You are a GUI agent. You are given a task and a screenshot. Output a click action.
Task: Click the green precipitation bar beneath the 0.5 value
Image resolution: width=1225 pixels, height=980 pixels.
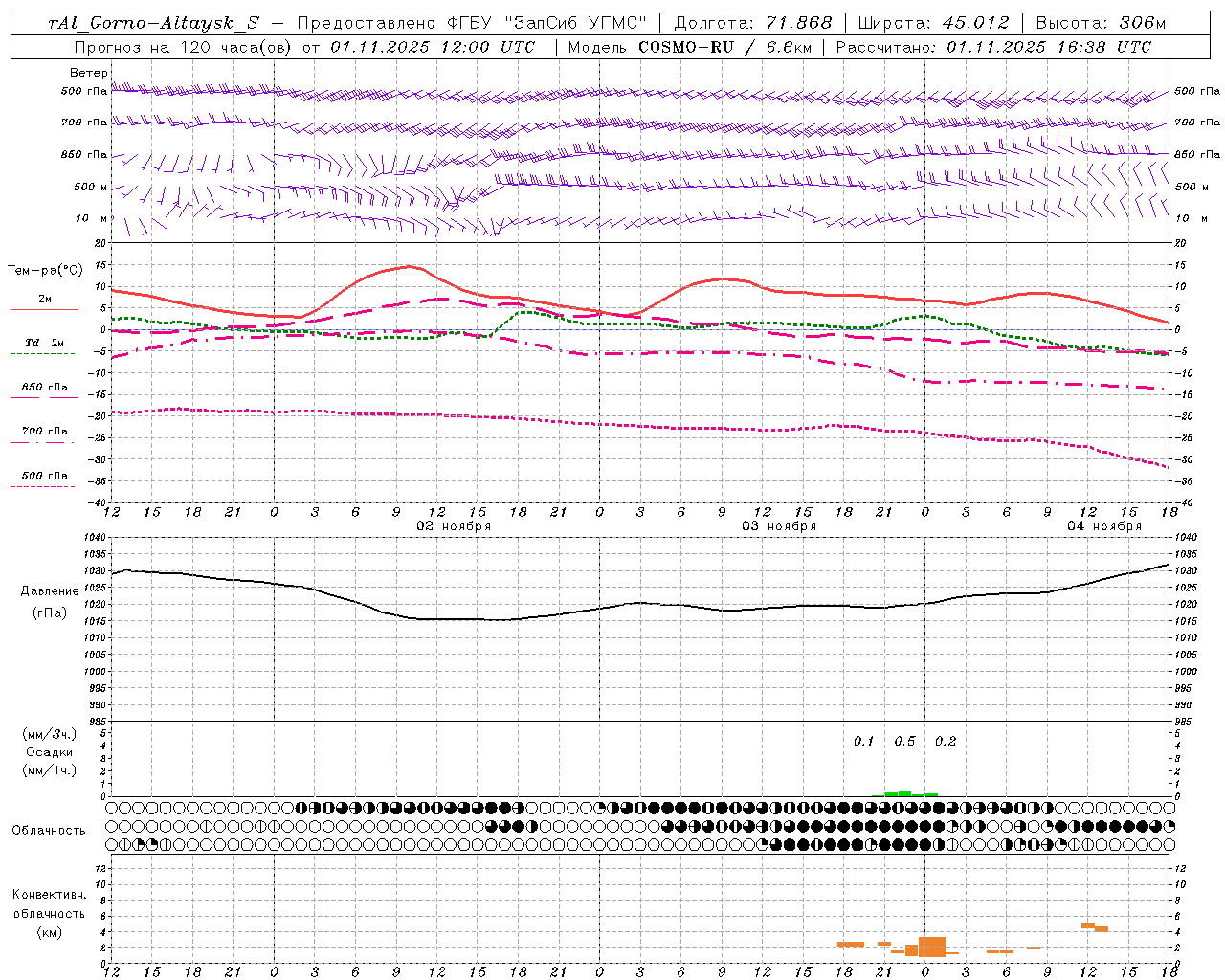tap(904, 793)
